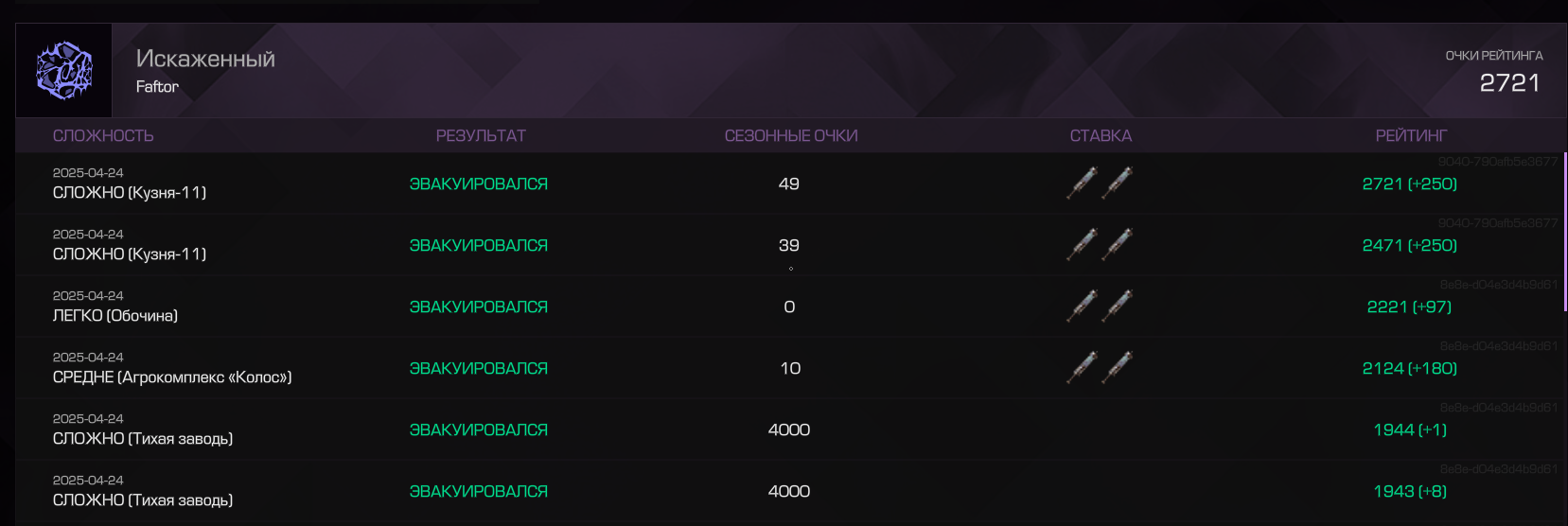The height and width of the screenshot is (526, 1568).
Task: Select the РЕЗУЛЬТАТ column header
Action: point(481,136)
